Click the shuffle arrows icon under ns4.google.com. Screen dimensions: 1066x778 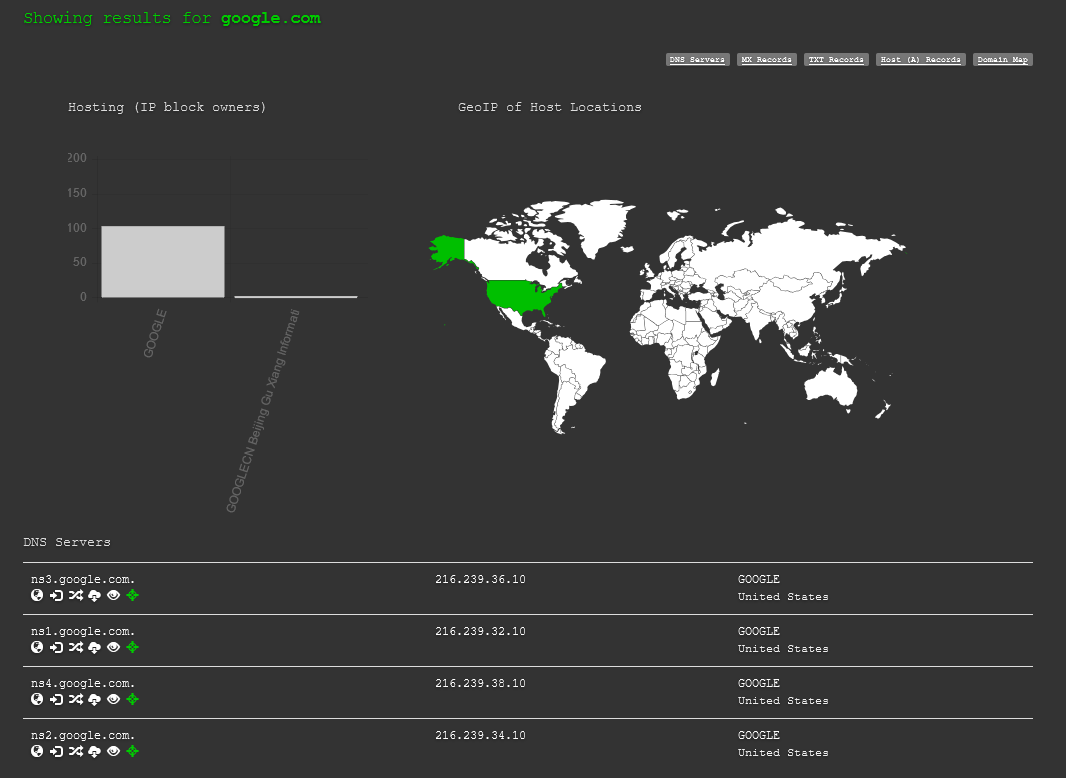click(75, 698)
